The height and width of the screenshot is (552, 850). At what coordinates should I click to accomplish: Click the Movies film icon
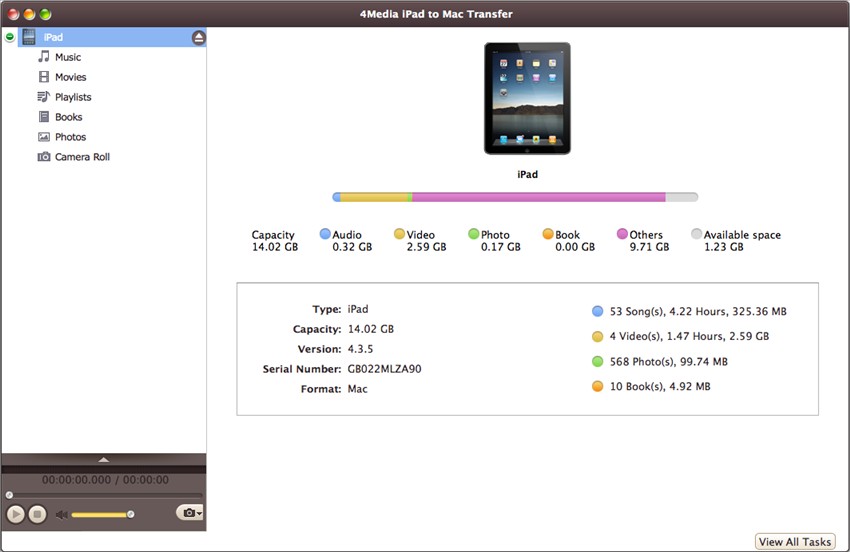(44, 77)
